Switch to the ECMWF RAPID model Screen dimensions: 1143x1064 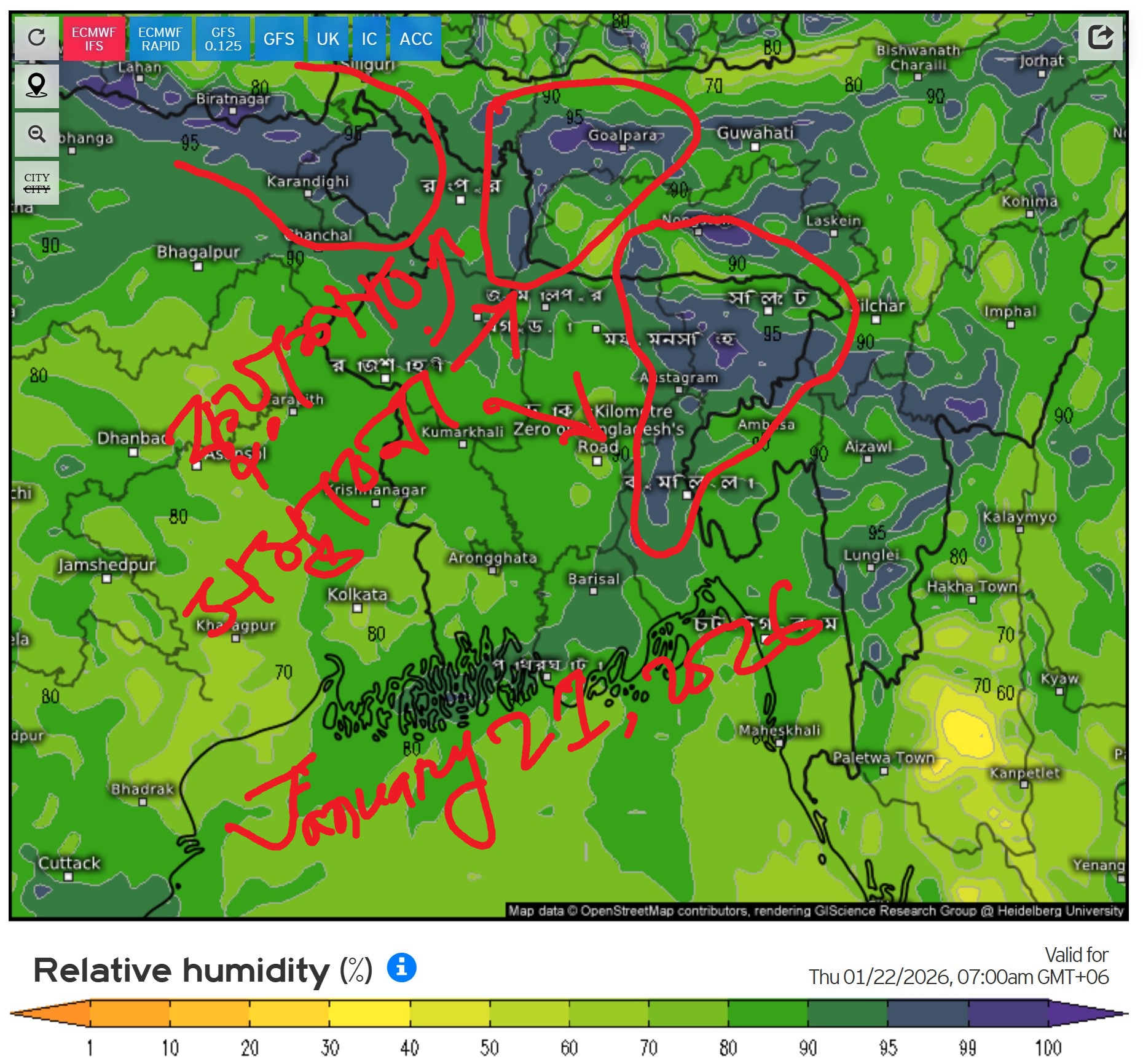pos(160,39)
